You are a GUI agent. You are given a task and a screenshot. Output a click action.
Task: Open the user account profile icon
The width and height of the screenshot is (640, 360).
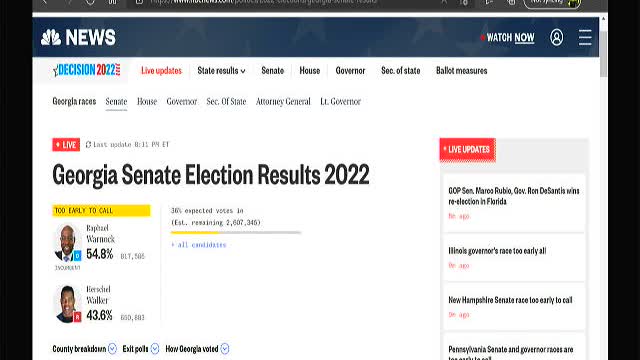tap(556, 37)
